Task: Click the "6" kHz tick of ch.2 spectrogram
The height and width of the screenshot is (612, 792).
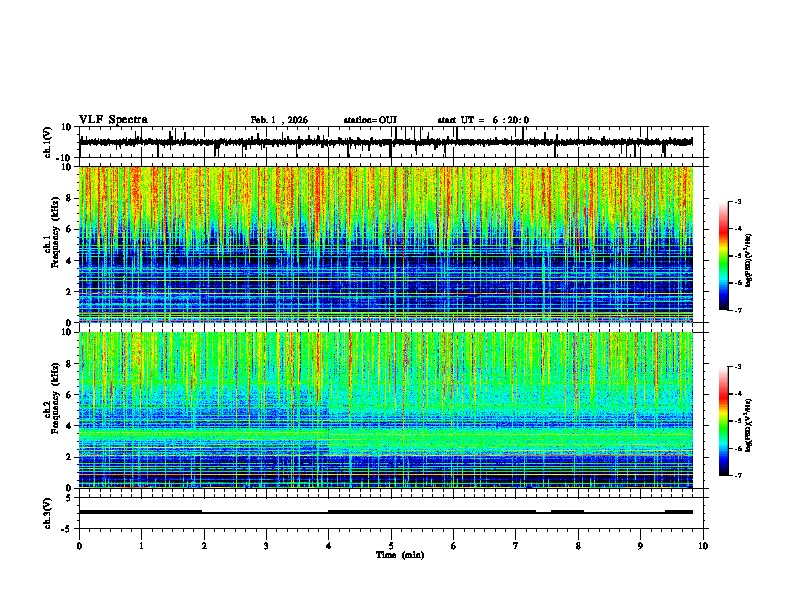Action: pos(70,395)
